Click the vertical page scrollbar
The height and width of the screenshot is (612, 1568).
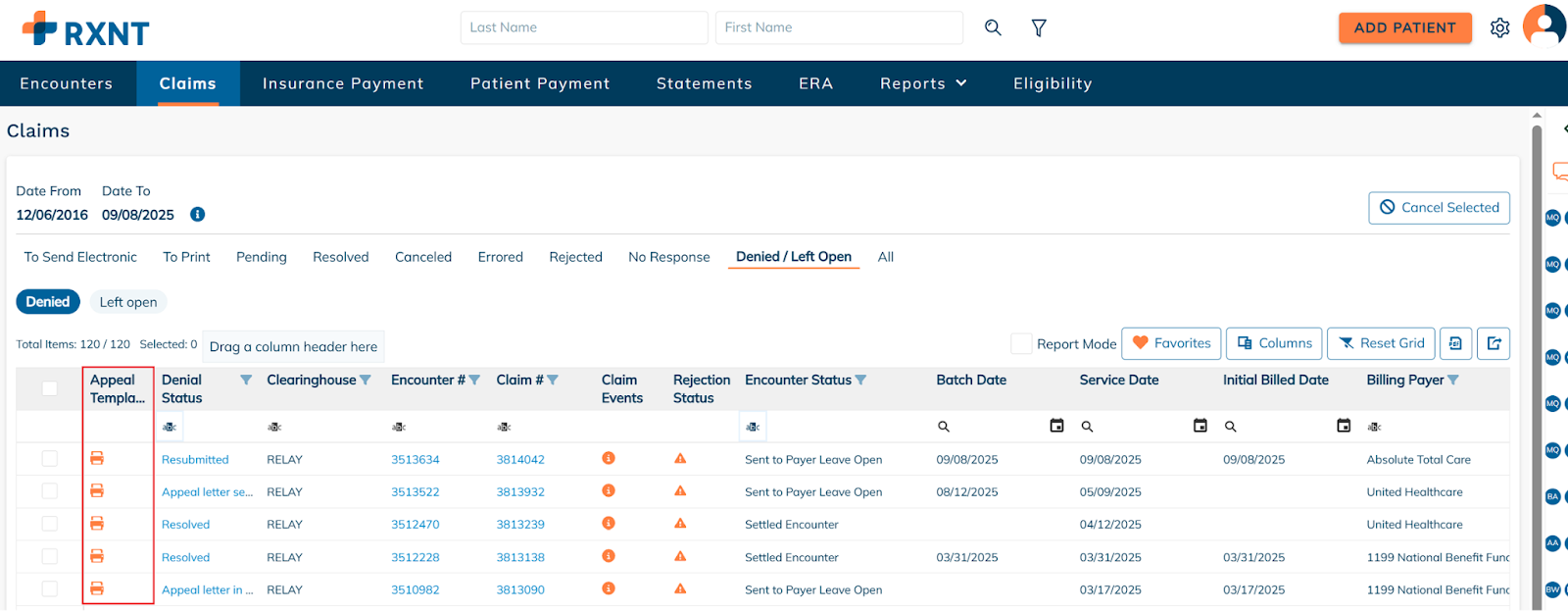[x=1537, y=294]
